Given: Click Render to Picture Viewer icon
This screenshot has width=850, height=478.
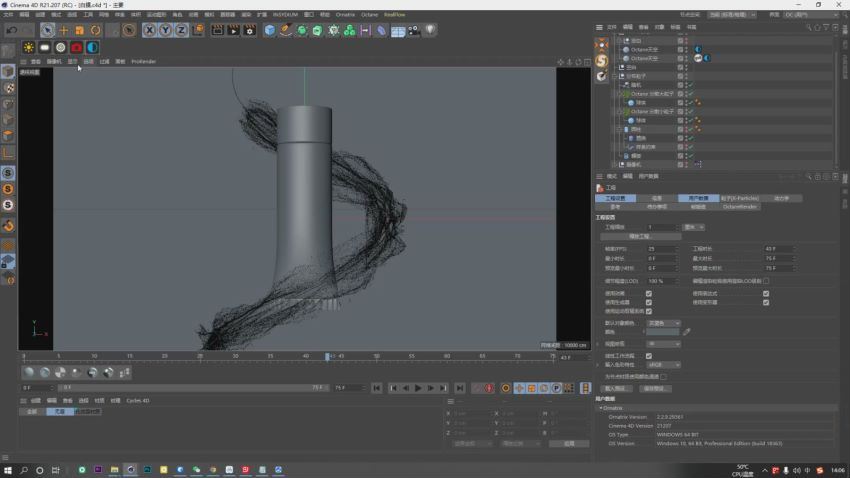Looking at the screenshot, I should point(233,30).
